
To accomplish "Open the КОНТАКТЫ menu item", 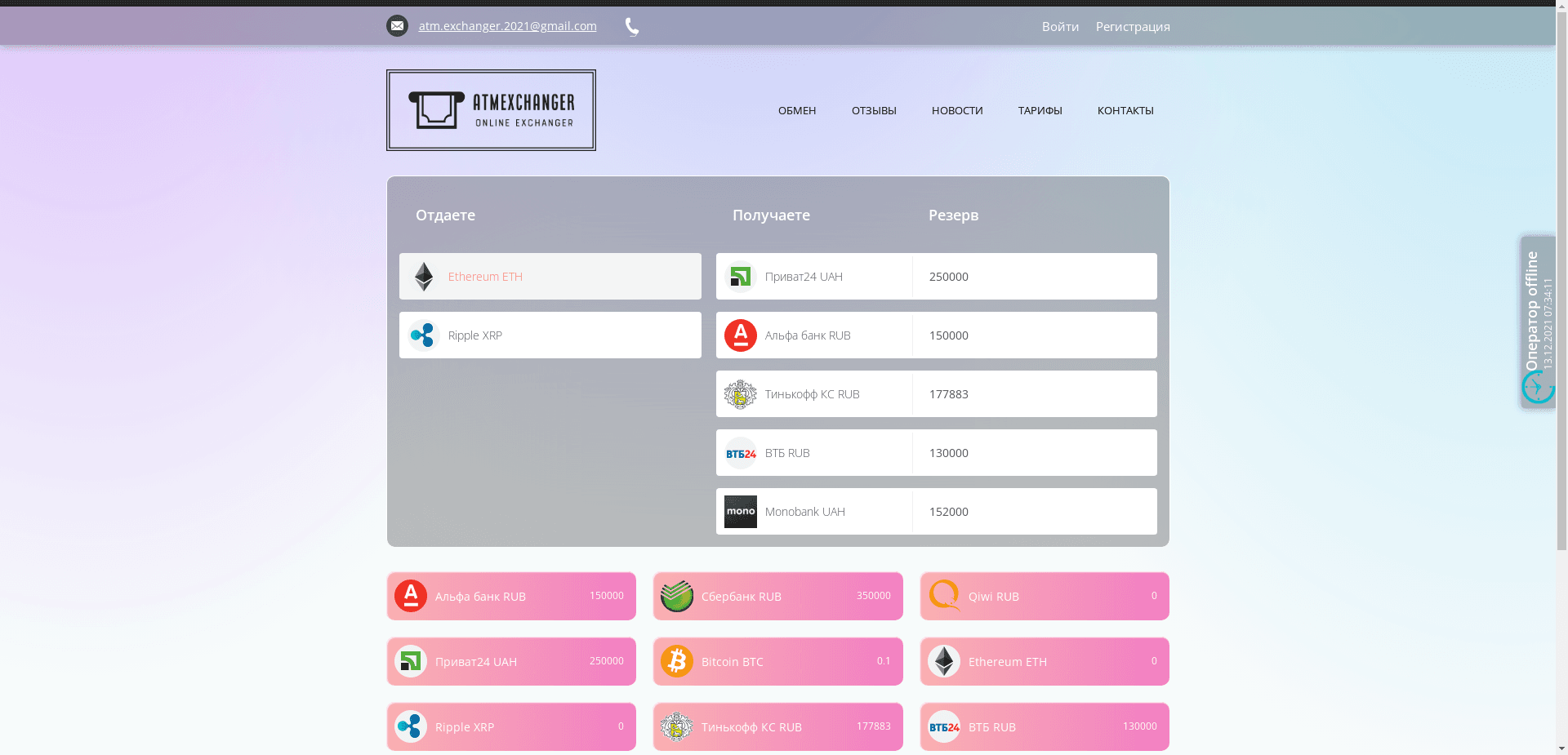I will tap(1125, 110).
